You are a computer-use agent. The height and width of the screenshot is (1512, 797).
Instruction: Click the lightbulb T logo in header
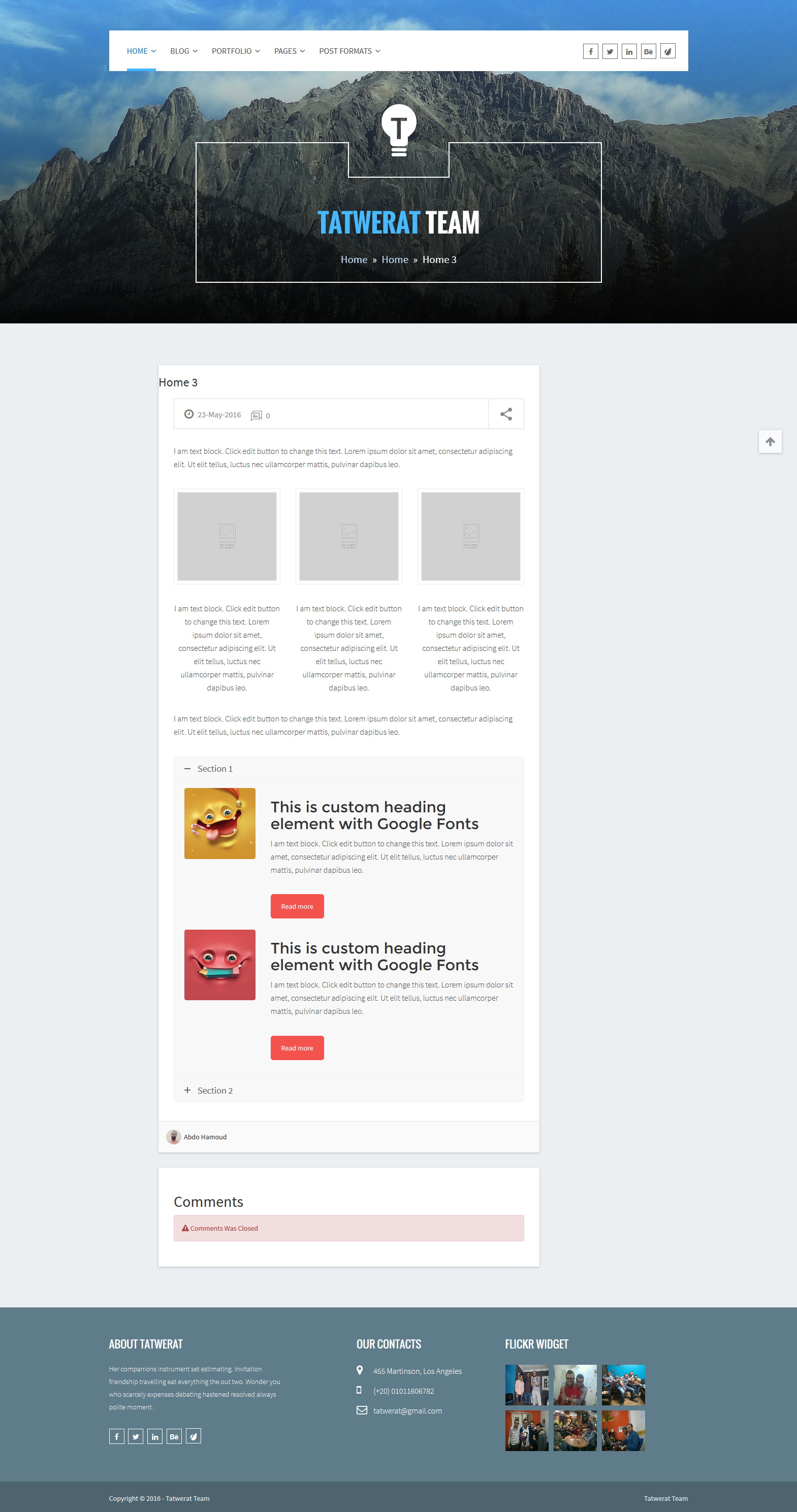[399, 130]
